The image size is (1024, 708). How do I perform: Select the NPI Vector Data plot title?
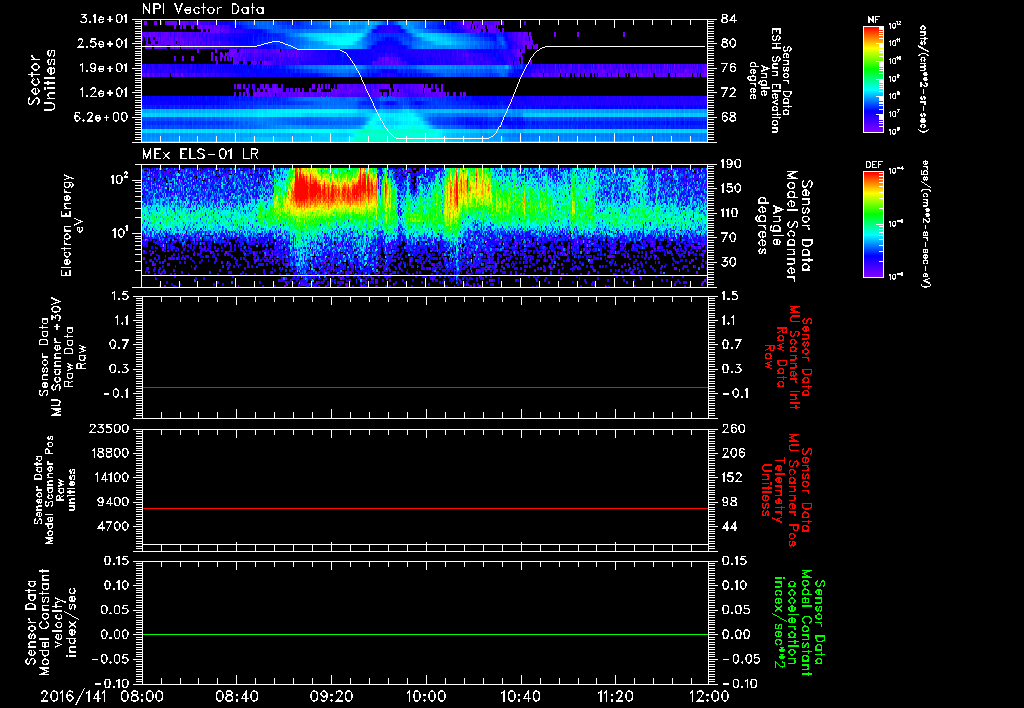(x=203, y=9)
